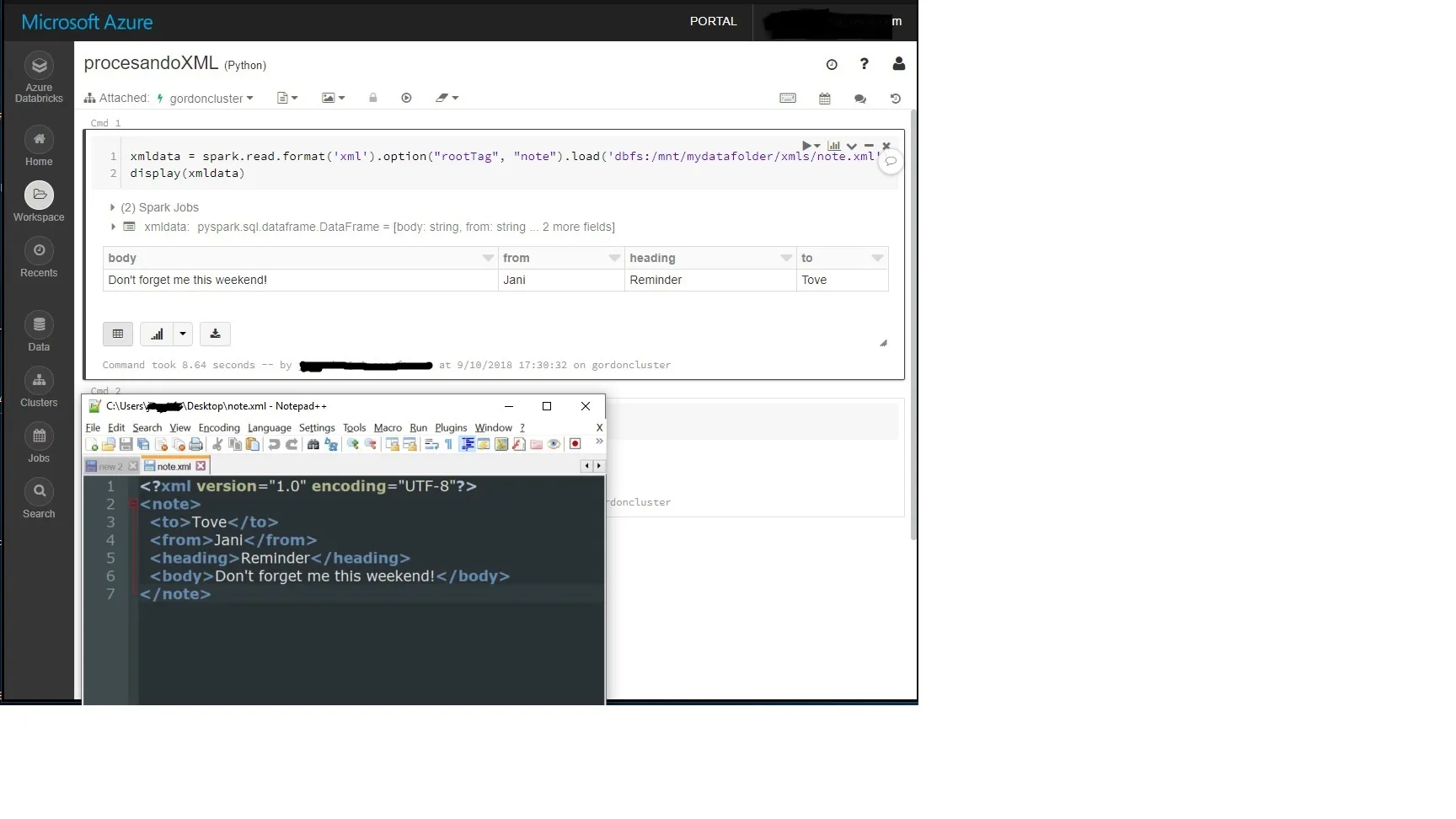
Task: Open the Plugins menu in Notepad++
Action: click(451, 428)
